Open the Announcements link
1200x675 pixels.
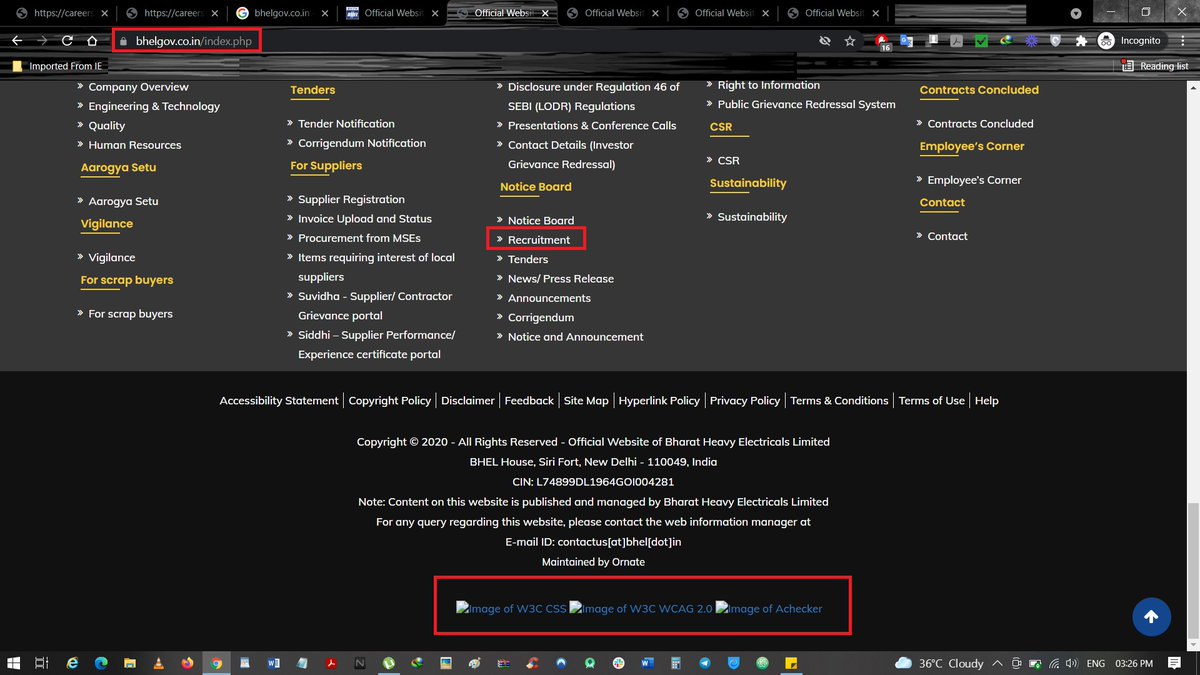[x=549, y=298]
